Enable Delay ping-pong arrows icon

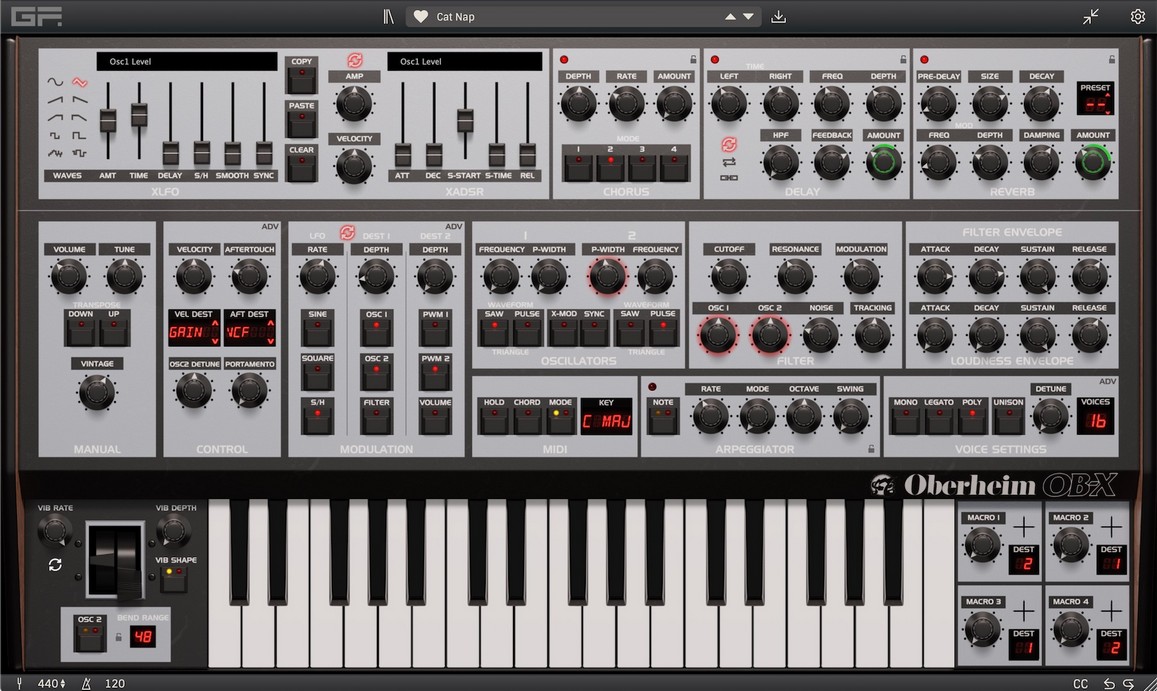(729, 162)
